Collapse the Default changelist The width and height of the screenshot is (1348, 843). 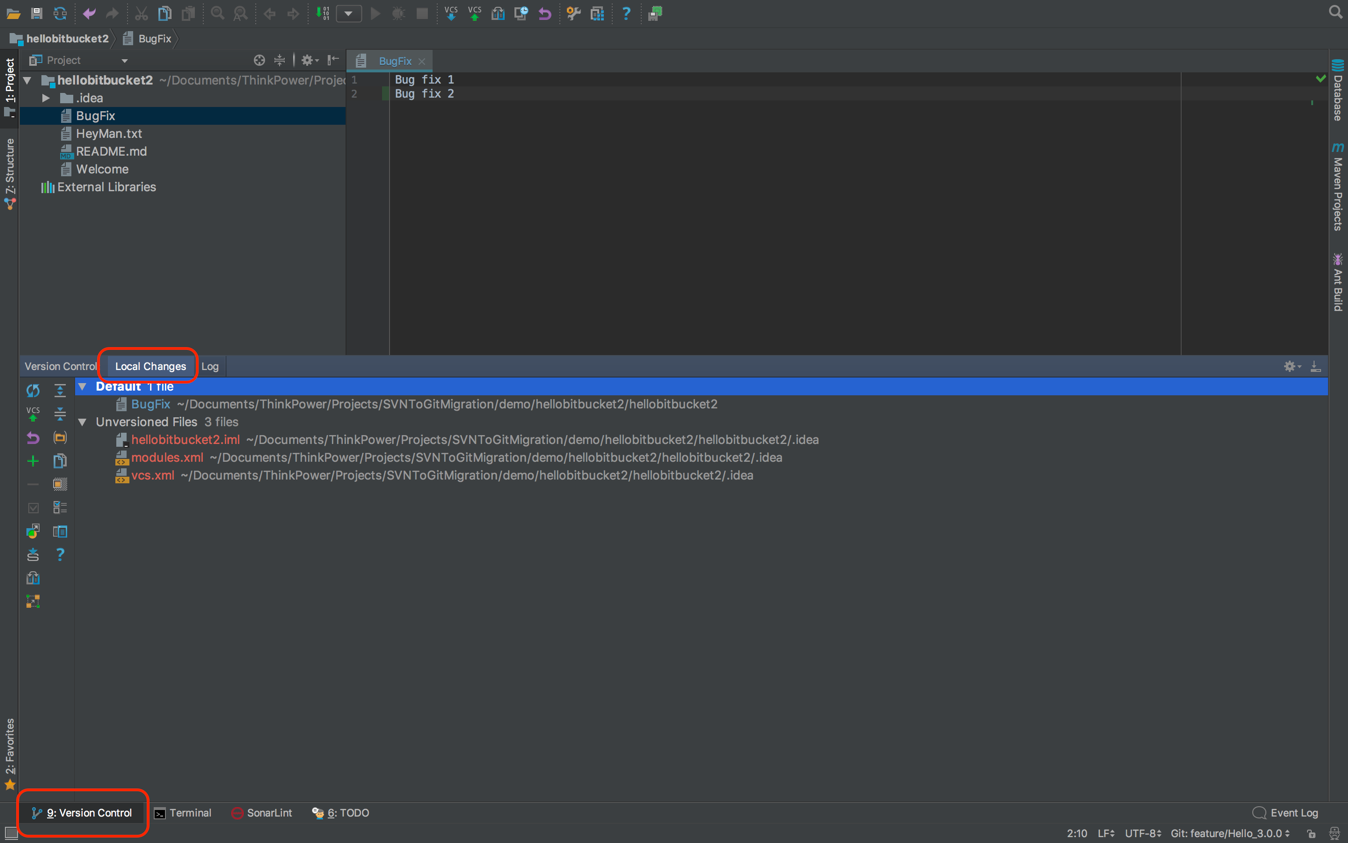[x=83, y=387]
